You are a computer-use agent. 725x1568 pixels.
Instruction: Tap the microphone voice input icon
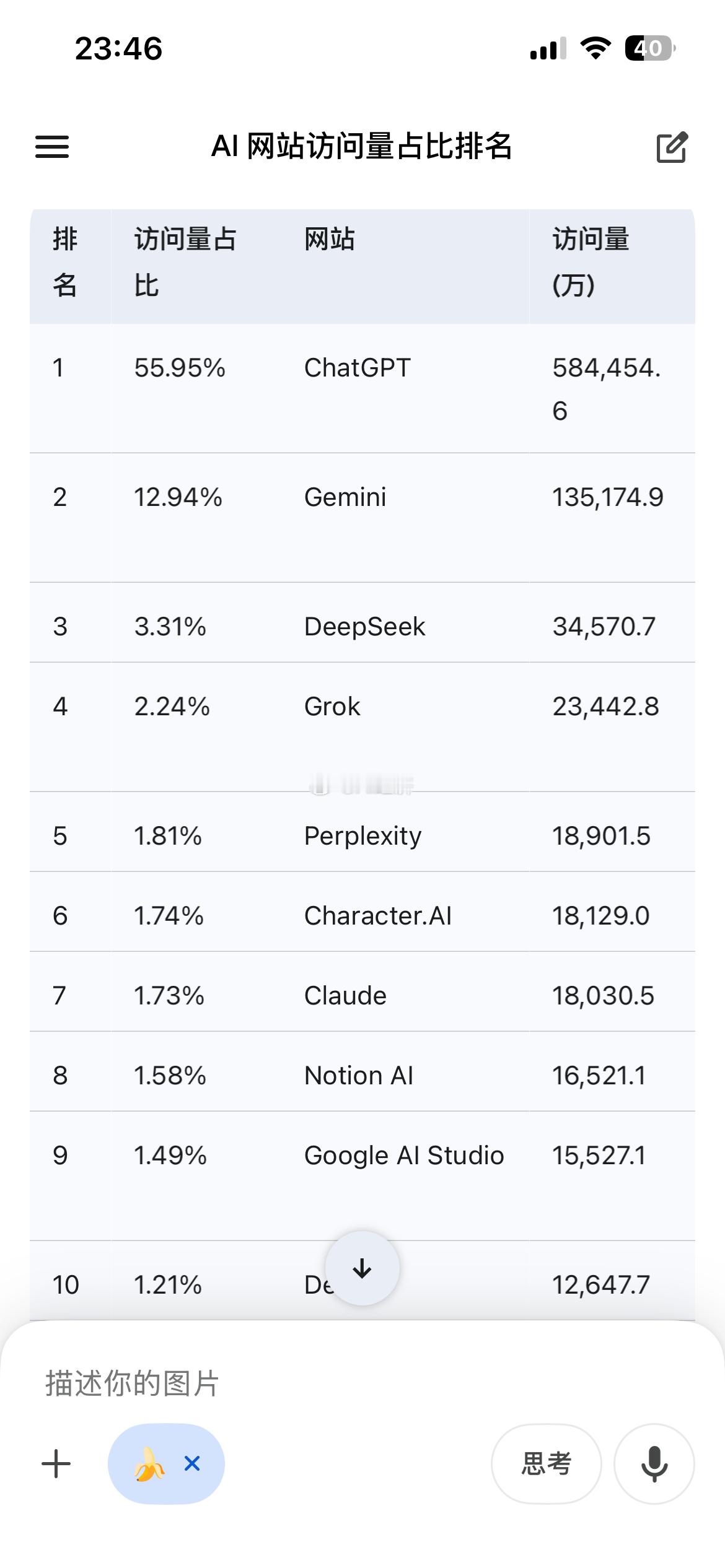(654, 1464)
